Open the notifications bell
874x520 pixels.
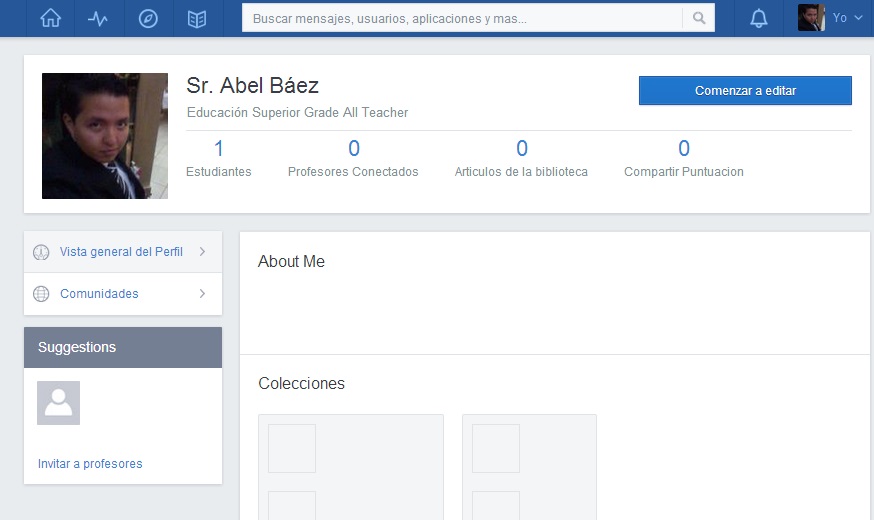[759, 18]
